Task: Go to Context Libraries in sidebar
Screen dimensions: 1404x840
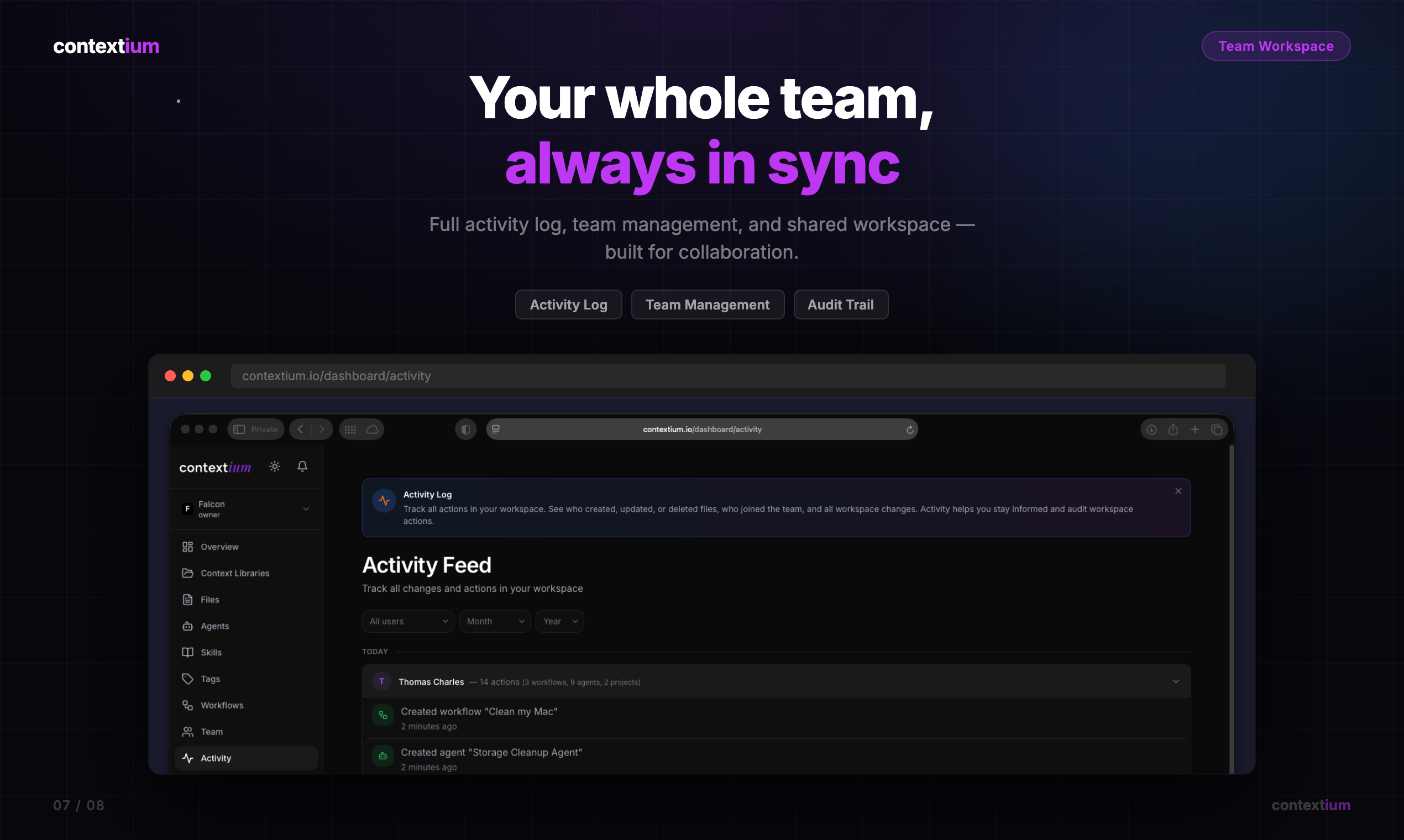Action: click(x=234, y=574)
